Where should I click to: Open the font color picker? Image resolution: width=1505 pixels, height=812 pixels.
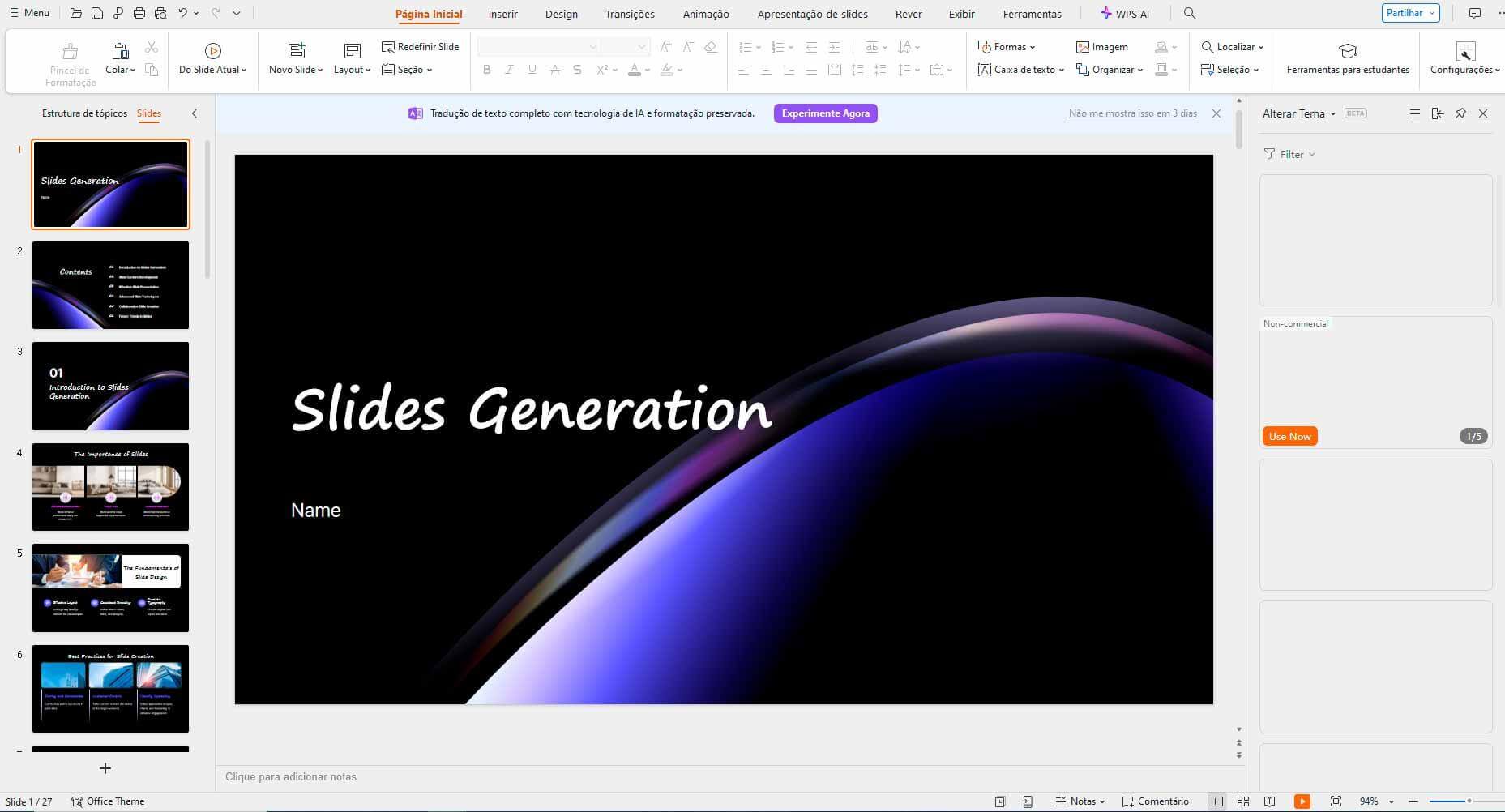click(x=637, y=70)
